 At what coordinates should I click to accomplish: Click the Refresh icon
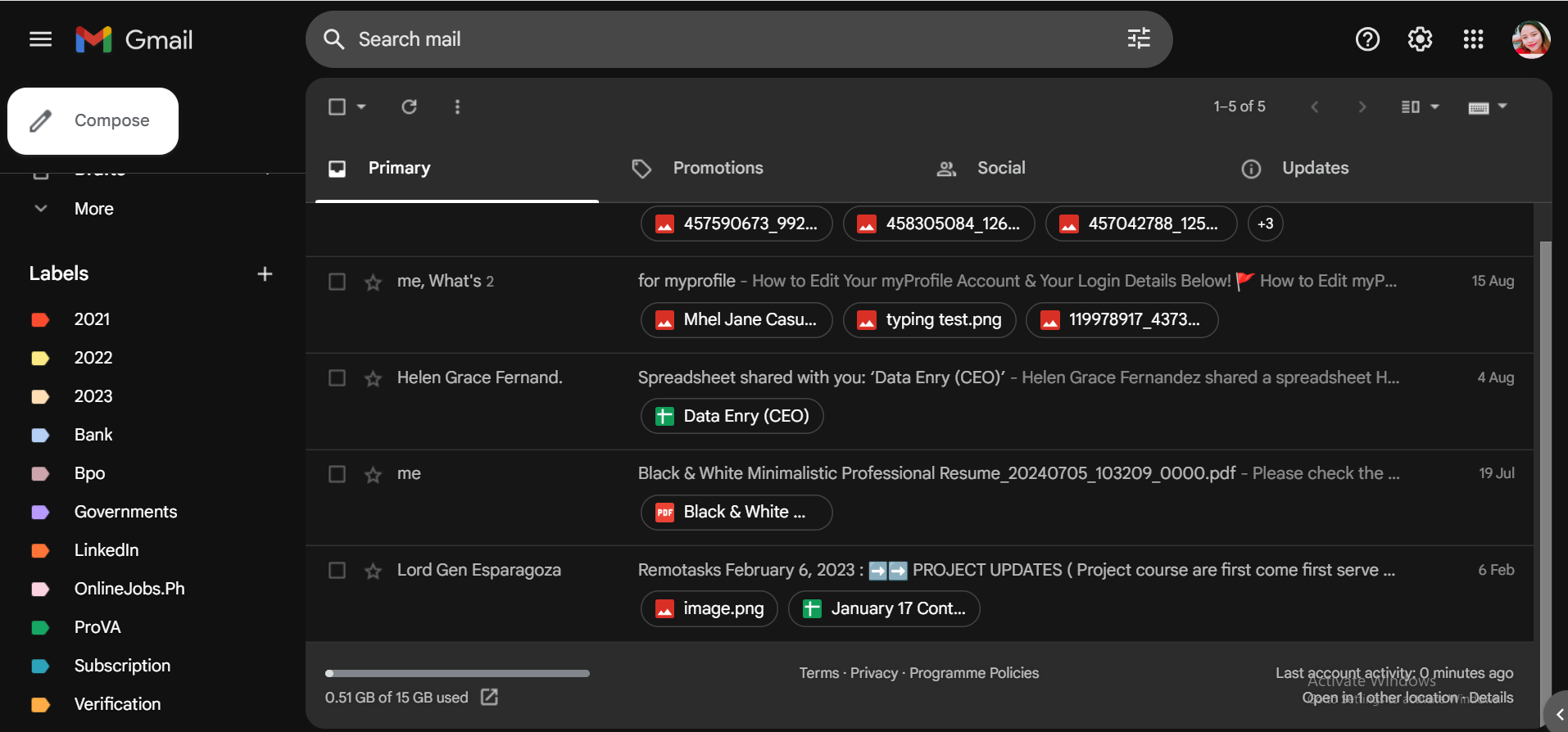pyautogui.click(x=409, y=106)
